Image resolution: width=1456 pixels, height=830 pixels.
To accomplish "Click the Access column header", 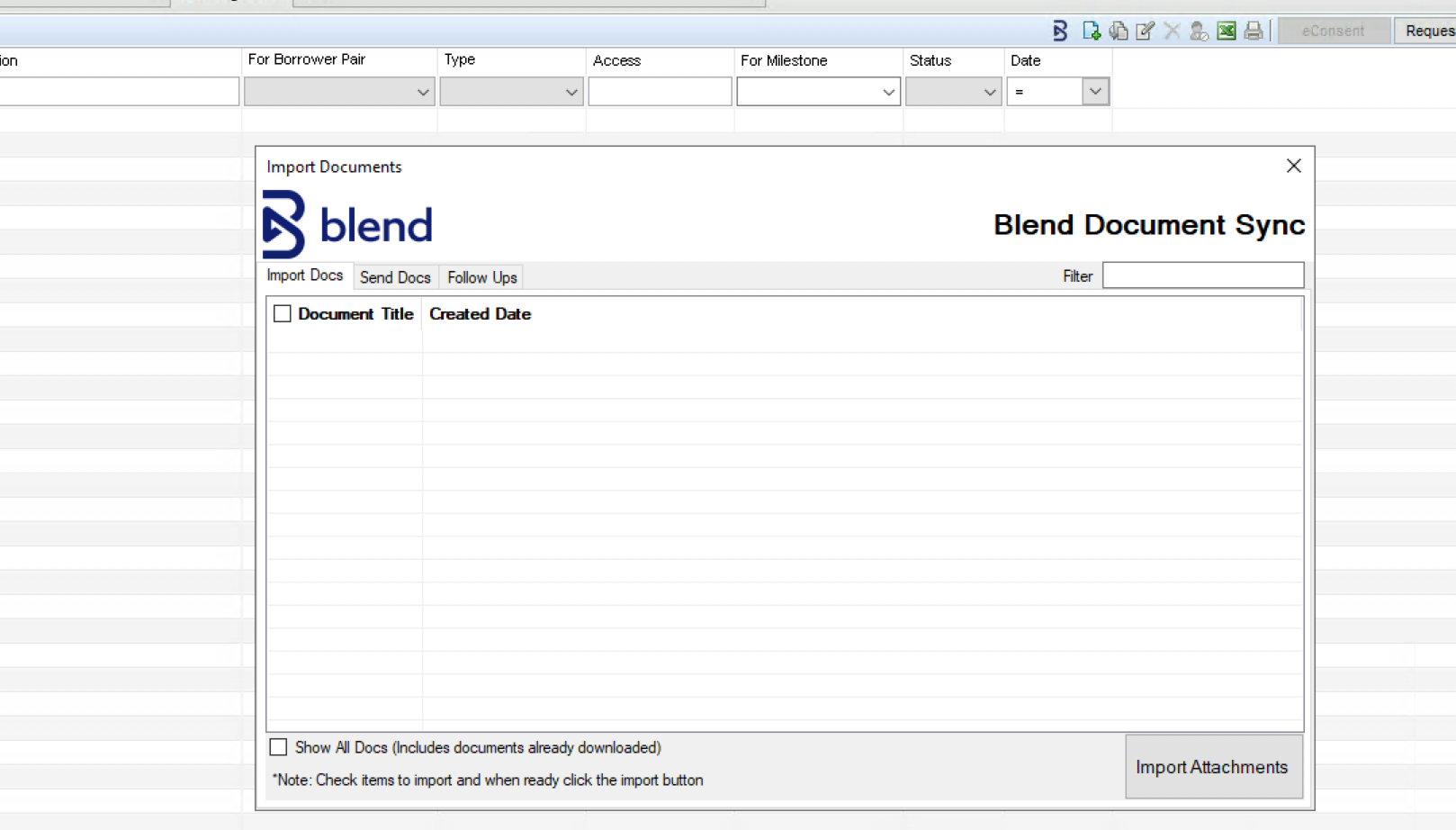I will pos(617,60).
